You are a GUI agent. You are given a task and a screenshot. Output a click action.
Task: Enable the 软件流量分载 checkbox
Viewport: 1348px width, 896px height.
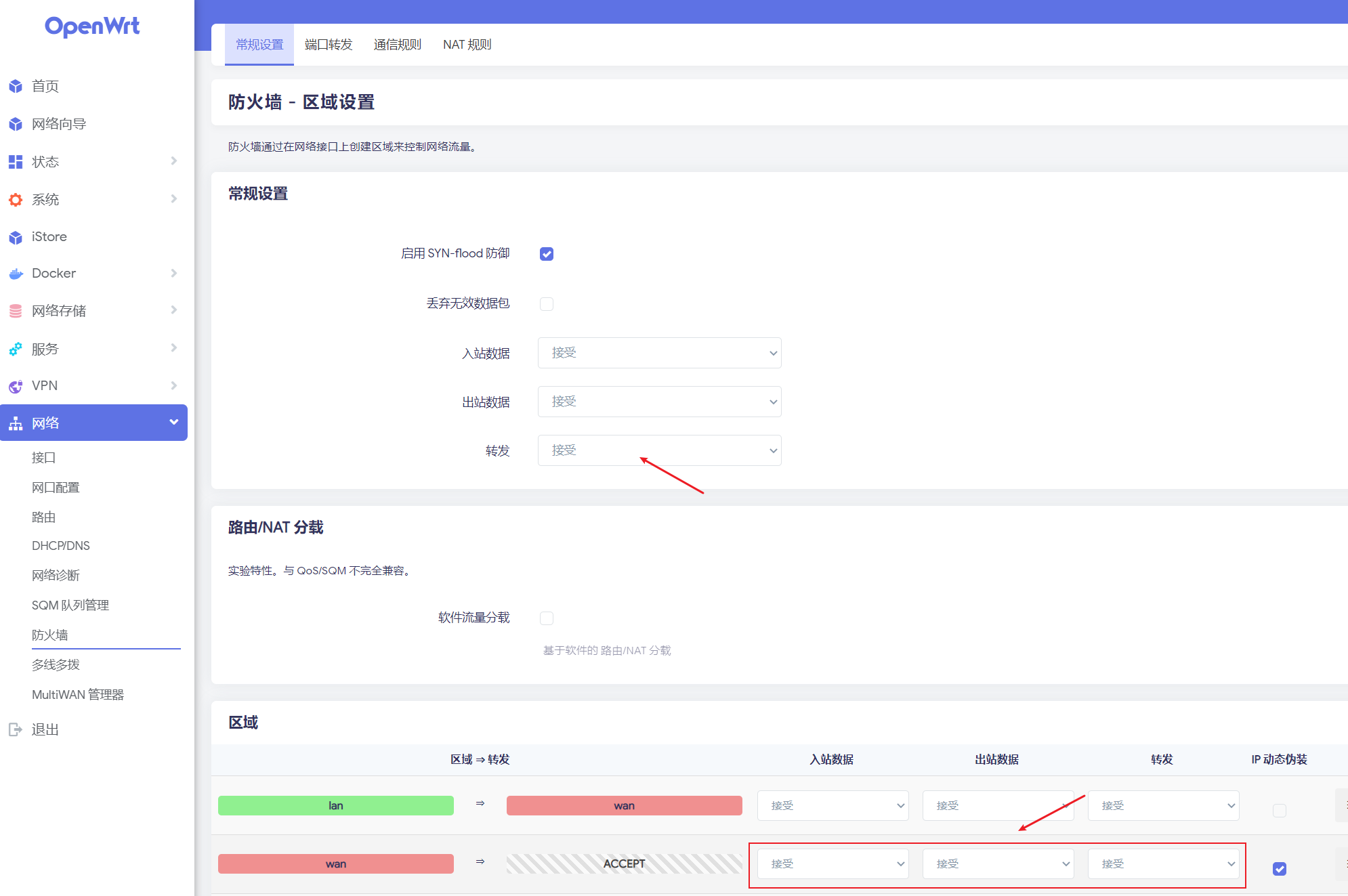tap(547, 618)
